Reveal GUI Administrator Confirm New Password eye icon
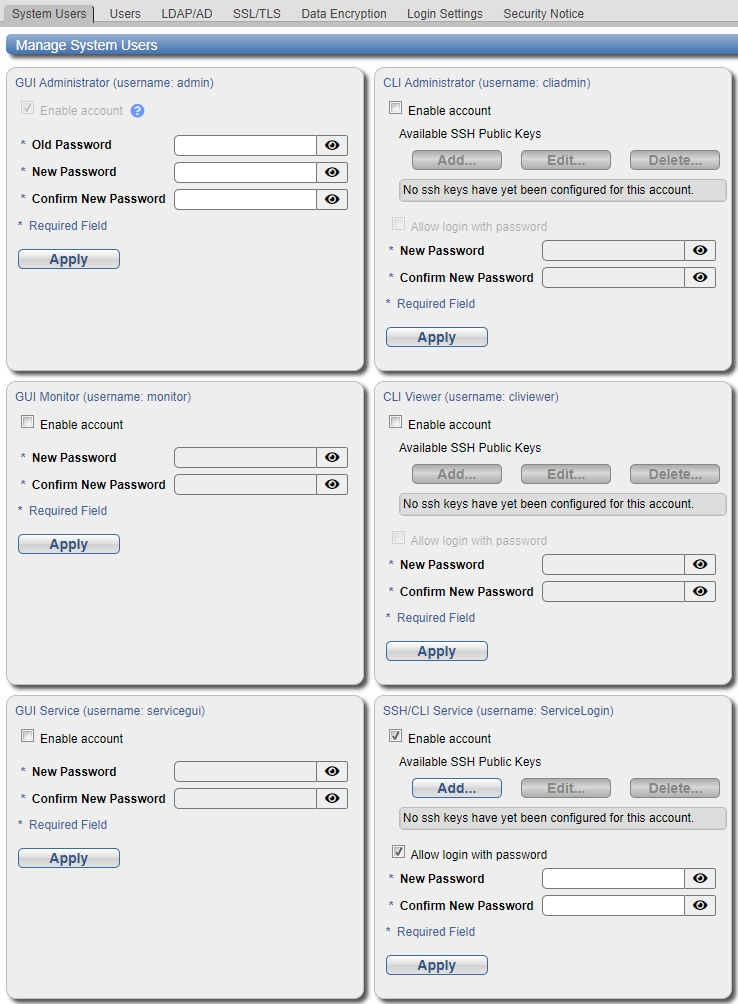 pos(332,199)
